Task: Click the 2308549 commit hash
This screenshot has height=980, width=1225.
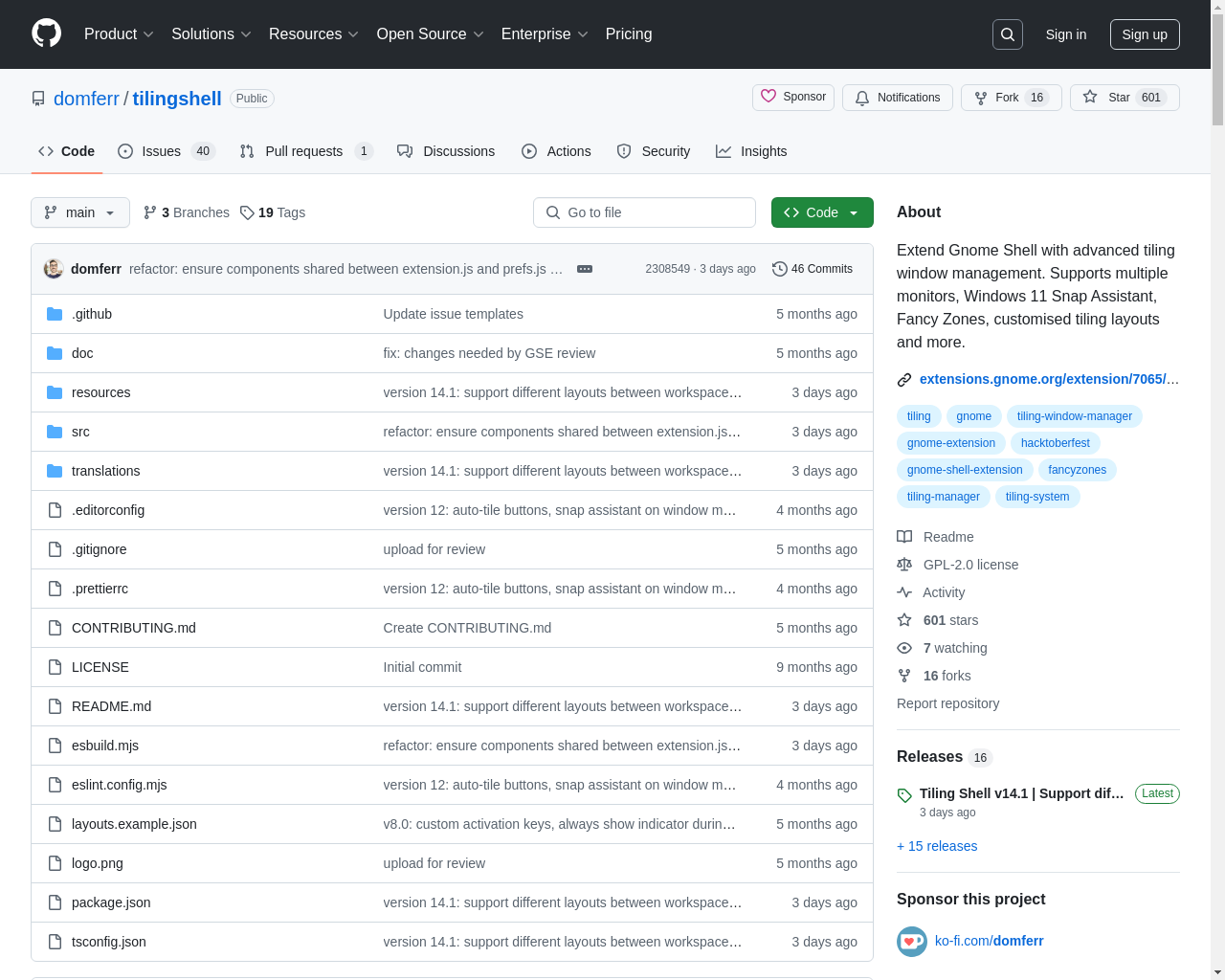Action: coord(667,269)
